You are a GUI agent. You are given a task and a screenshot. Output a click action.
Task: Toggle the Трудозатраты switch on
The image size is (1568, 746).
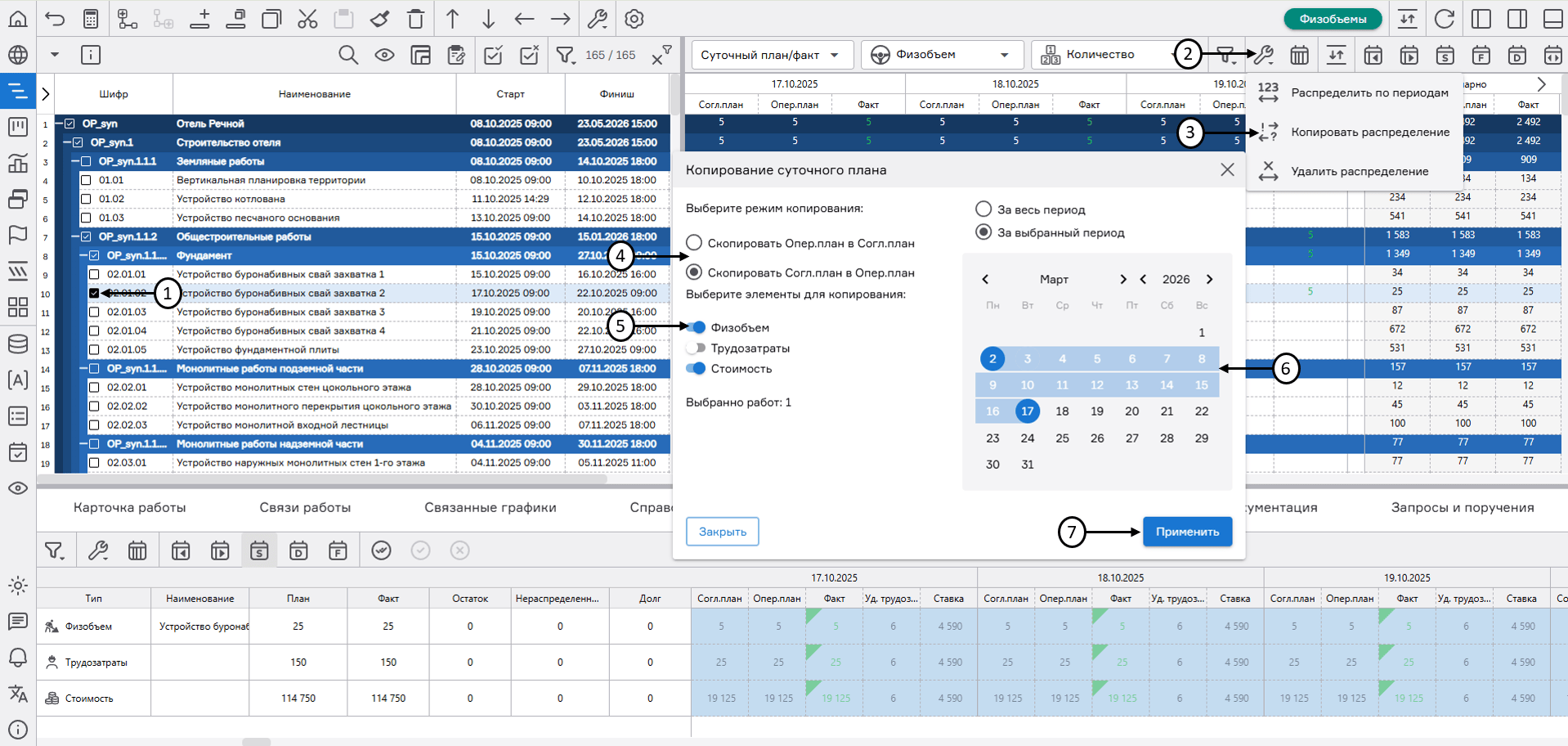point(696,348)
